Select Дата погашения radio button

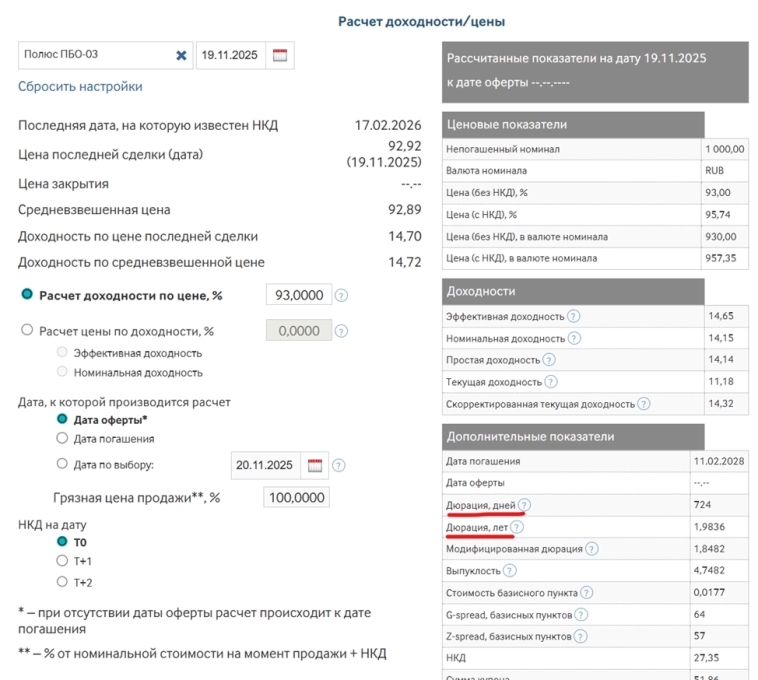point(63,438)
